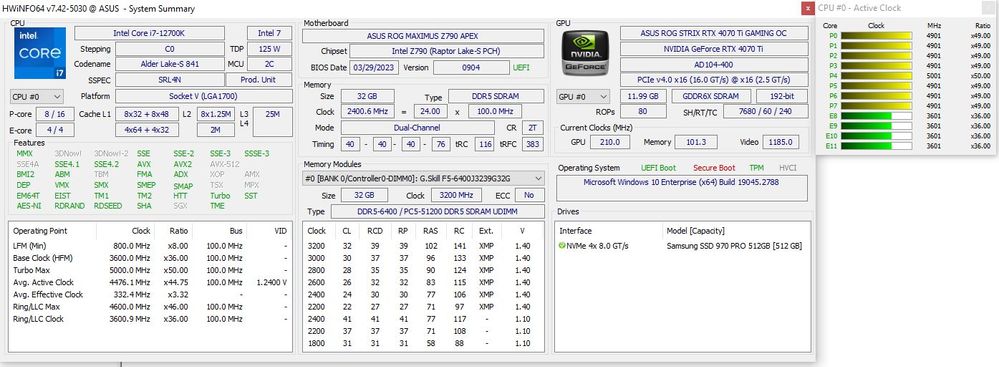This screenshot has height=367, width=999.
Task: Click the HWiNFO64 System Summary title bar
Action: (408, 8)
